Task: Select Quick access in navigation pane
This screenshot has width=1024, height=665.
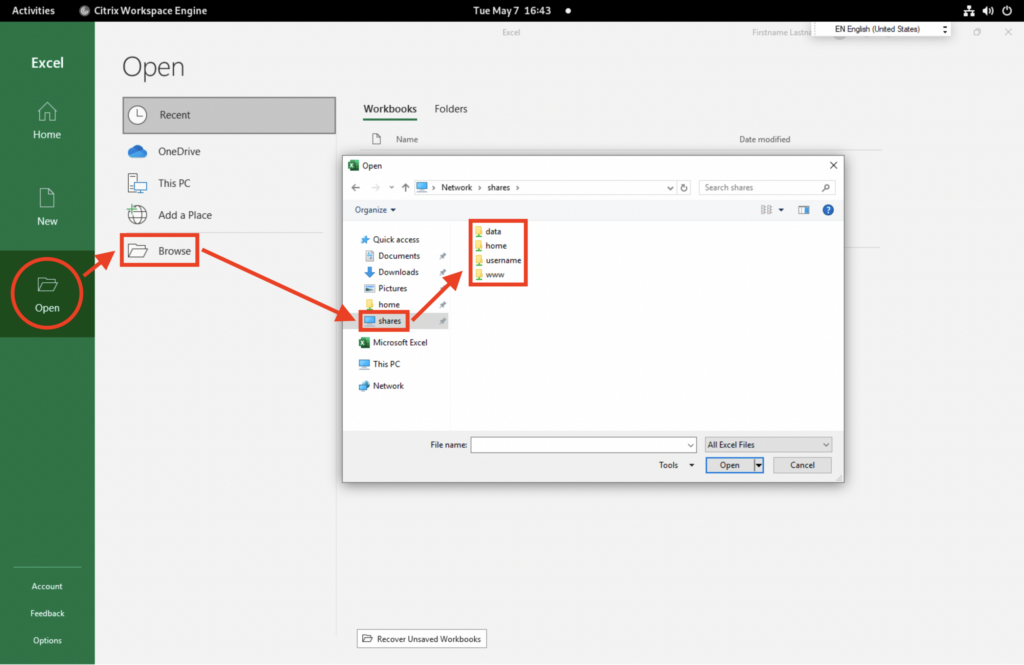Action: 390,240
